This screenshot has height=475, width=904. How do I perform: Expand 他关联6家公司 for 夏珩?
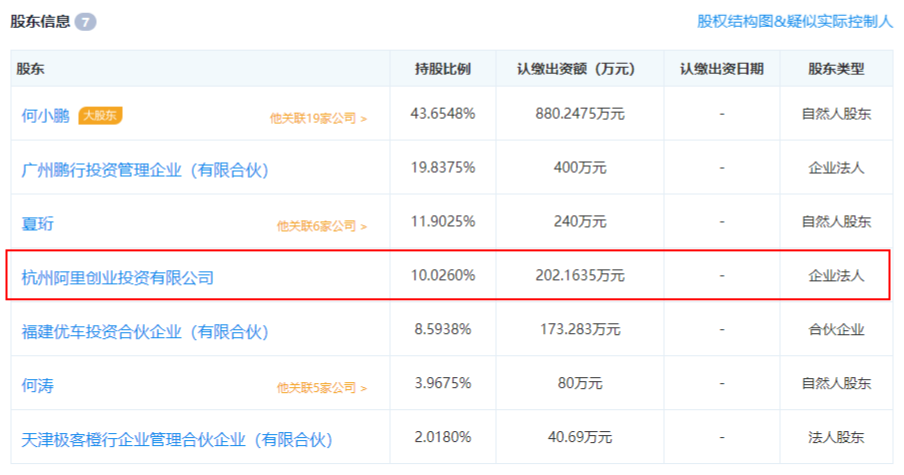[322, 226]
